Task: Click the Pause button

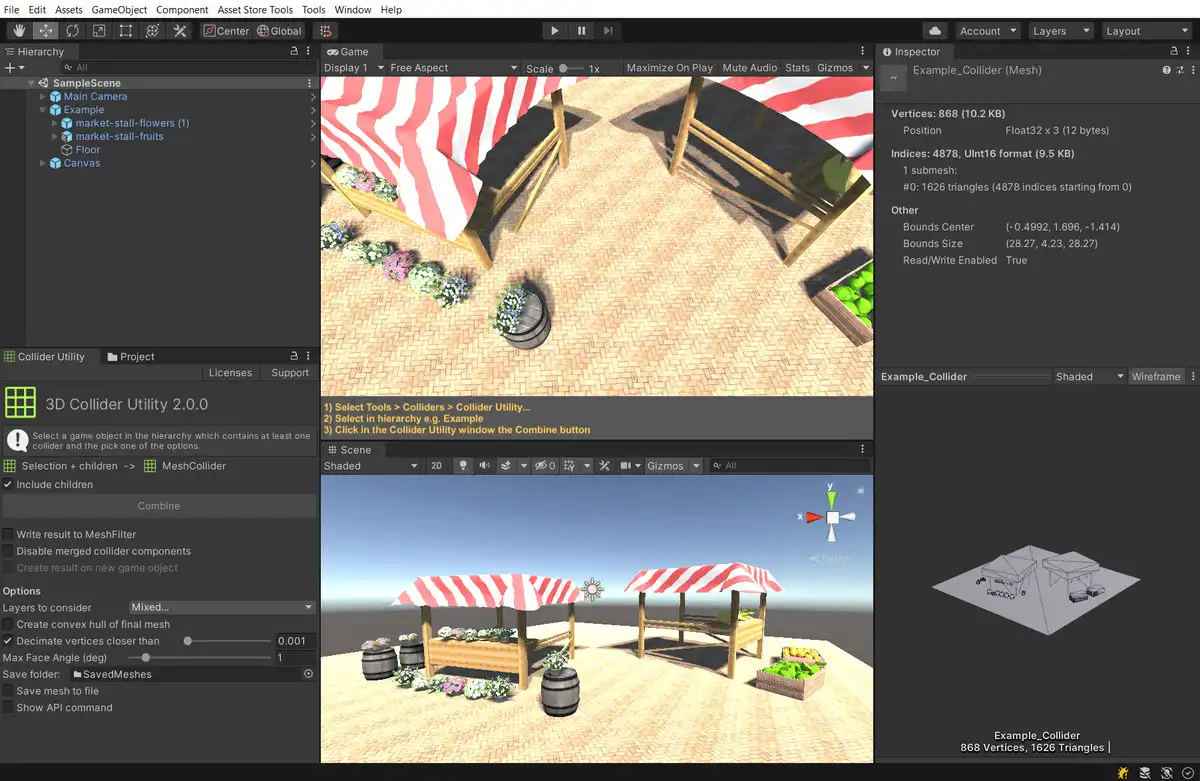Action: click(582, 31)
